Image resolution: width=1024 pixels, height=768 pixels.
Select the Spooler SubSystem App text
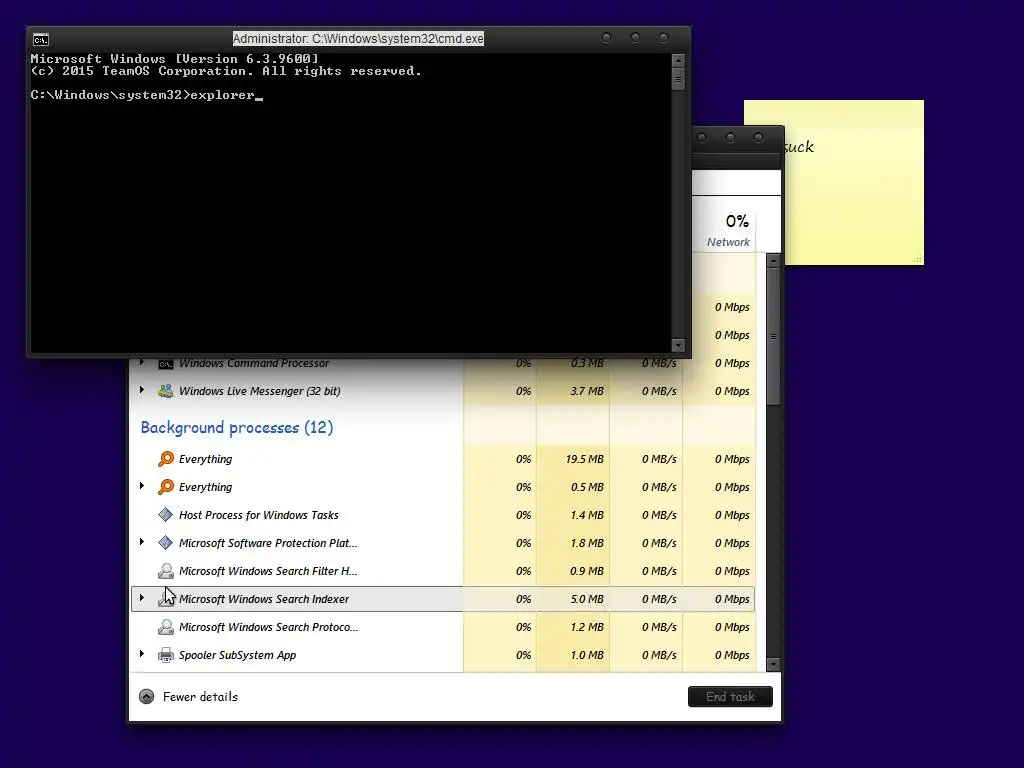(x=237, y=656)
